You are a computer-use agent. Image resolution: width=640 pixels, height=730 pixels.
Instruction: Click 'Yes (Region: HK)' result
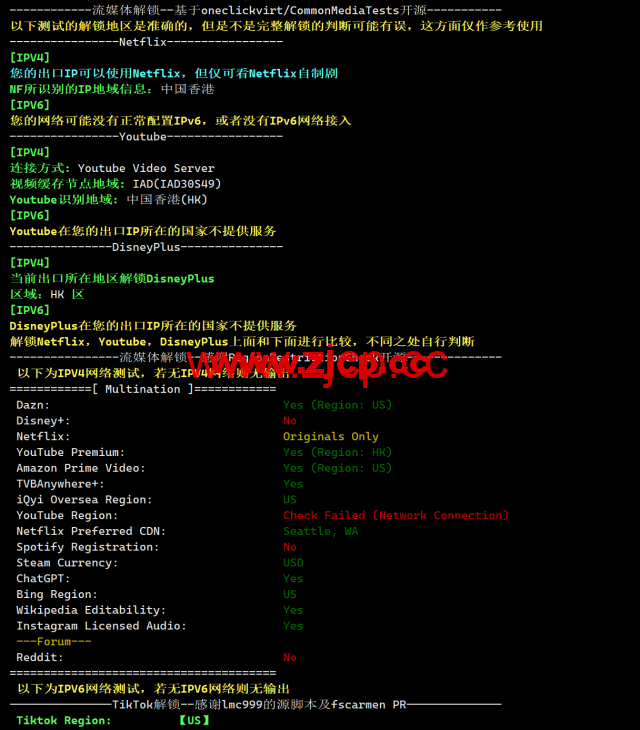pyautogui.click(x=337, y=453)
